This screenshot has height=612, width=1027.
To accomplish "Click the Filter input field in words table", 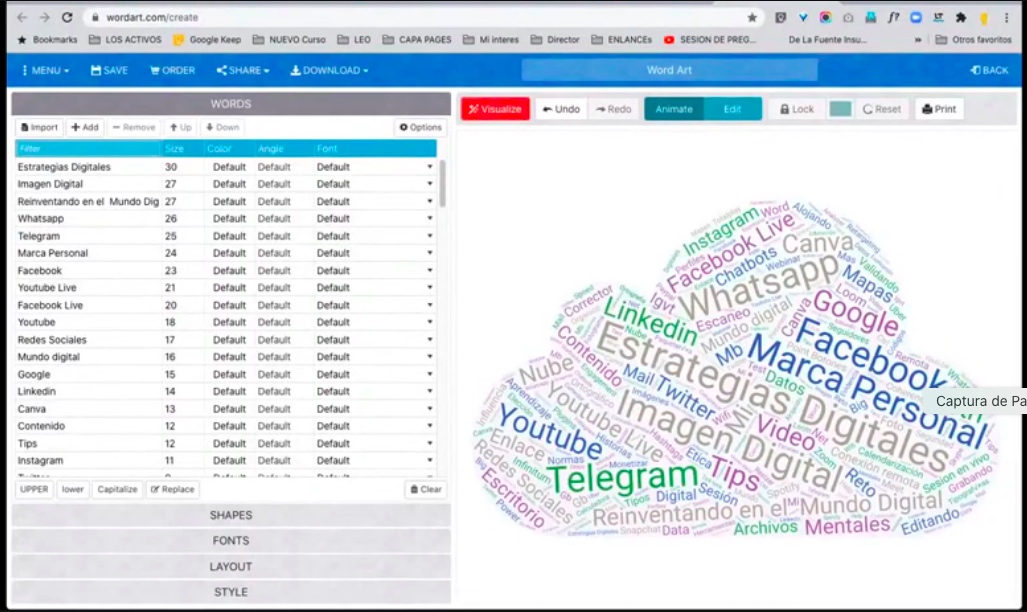I will click(88, 148).
